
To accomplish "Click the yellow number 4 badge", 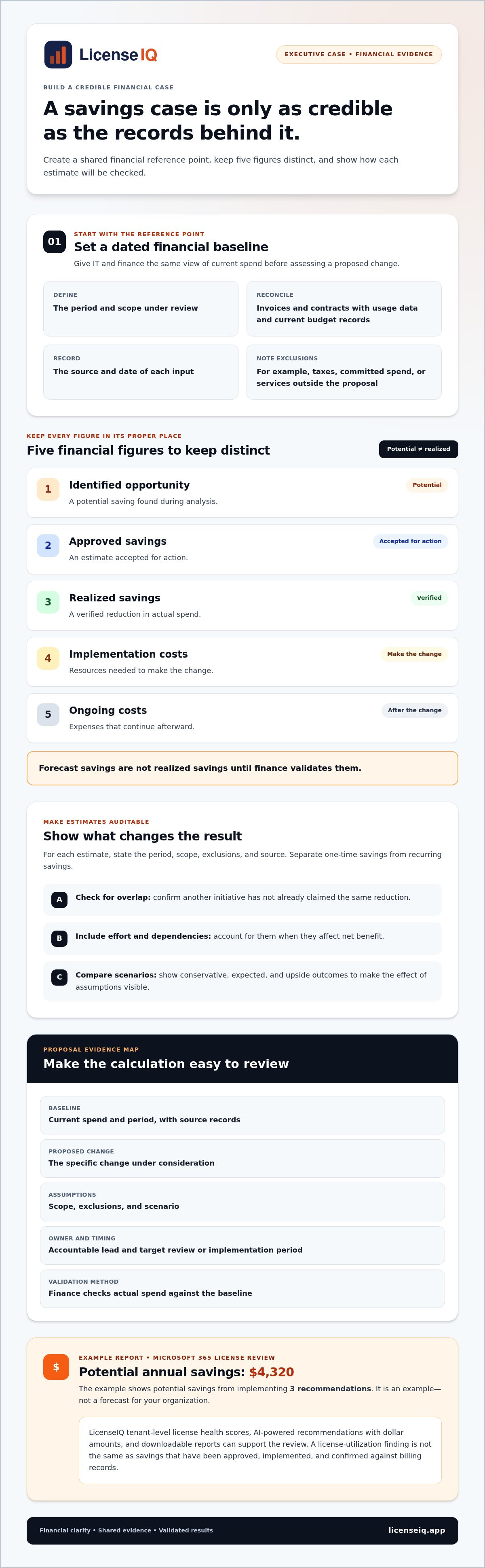I will point(48,658).
